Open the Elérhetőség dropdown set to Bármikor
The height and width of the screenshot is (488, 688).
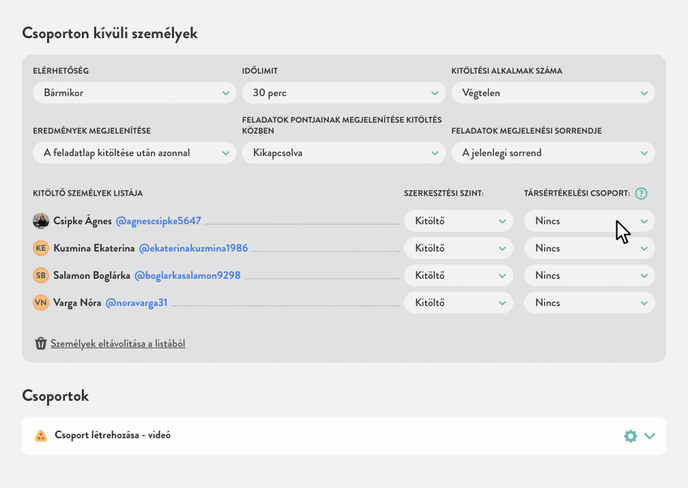[134, 93]
